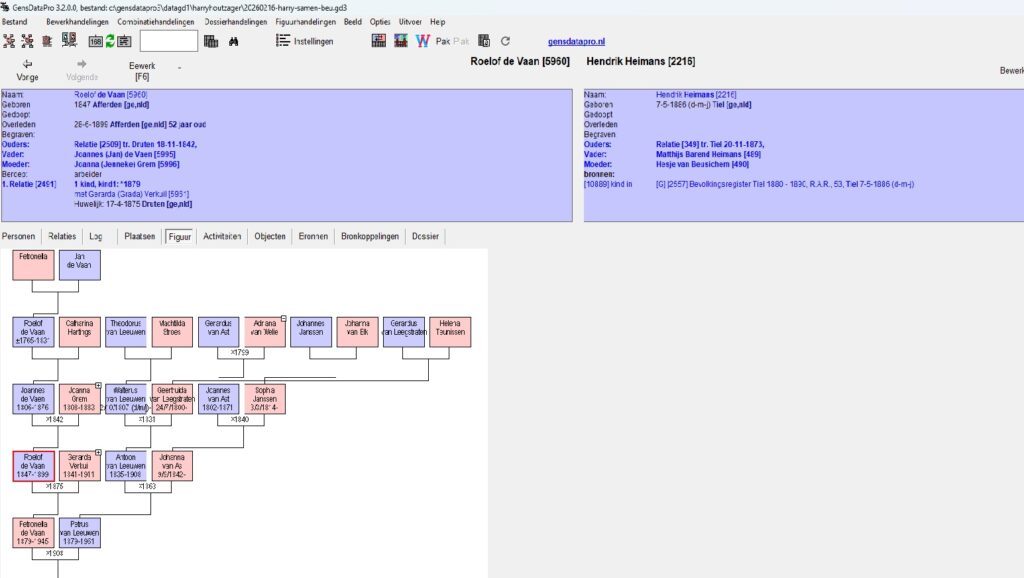Select Helena Teunissen box in figure
This screenshot has height=578, width=1024.
[450, 332]
